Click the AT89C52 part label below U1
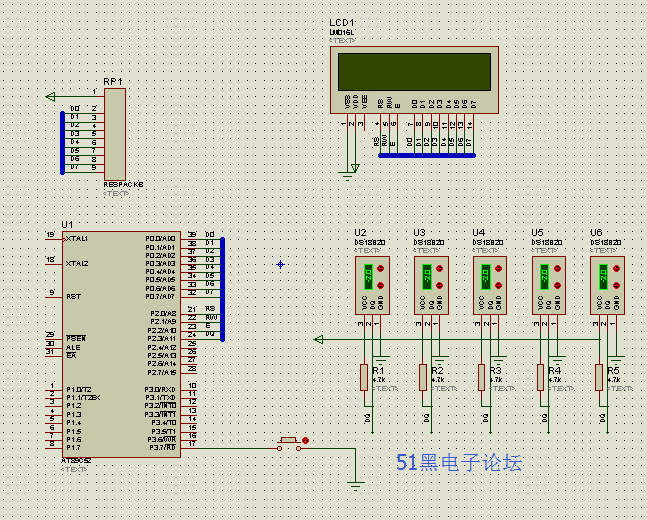Viewport: 647px width, 520px height. point(76,461)
